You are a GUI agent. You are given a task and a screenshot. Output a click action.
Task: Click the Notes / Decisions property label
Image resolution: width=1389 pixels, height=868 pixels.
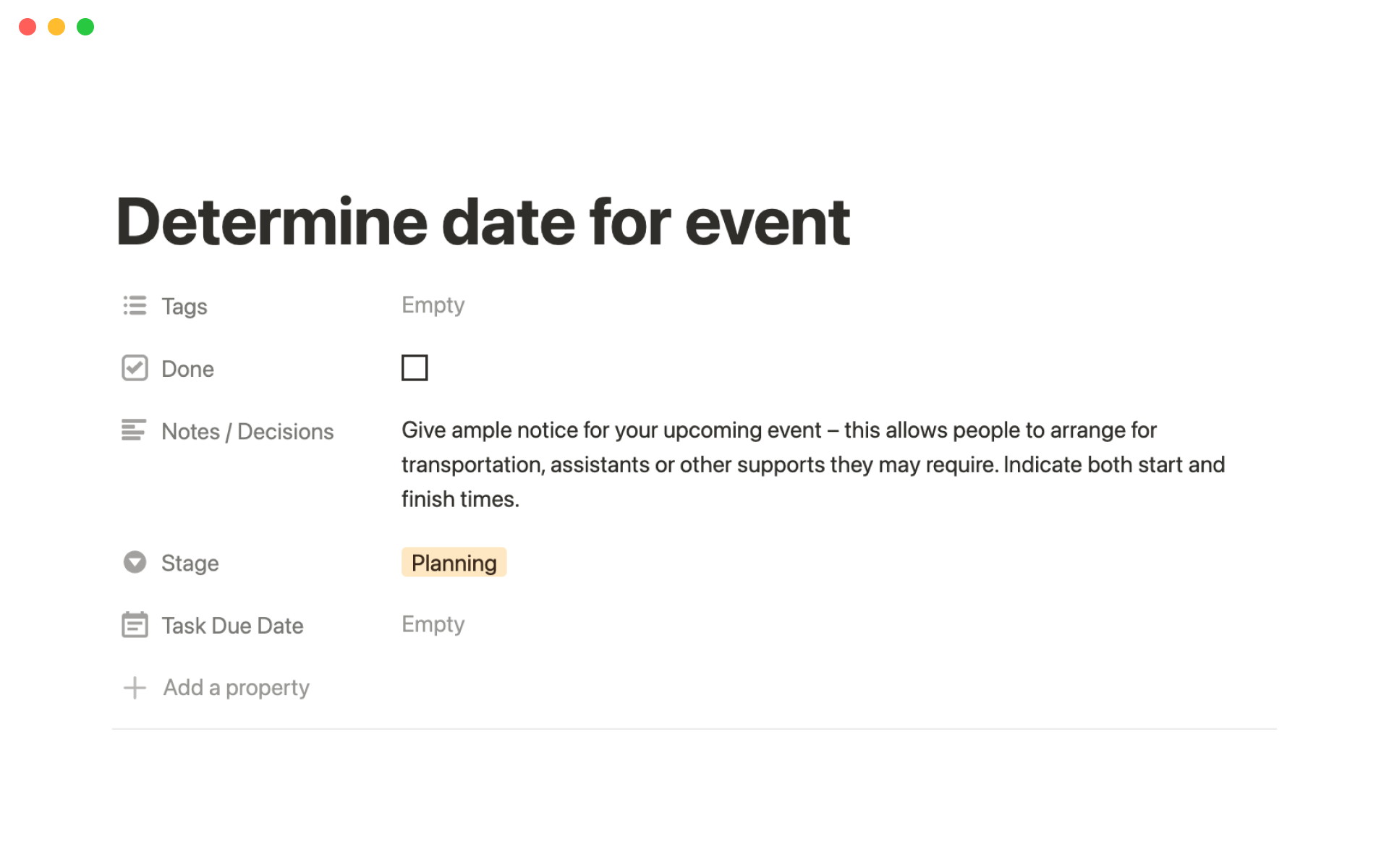(247, 432)
